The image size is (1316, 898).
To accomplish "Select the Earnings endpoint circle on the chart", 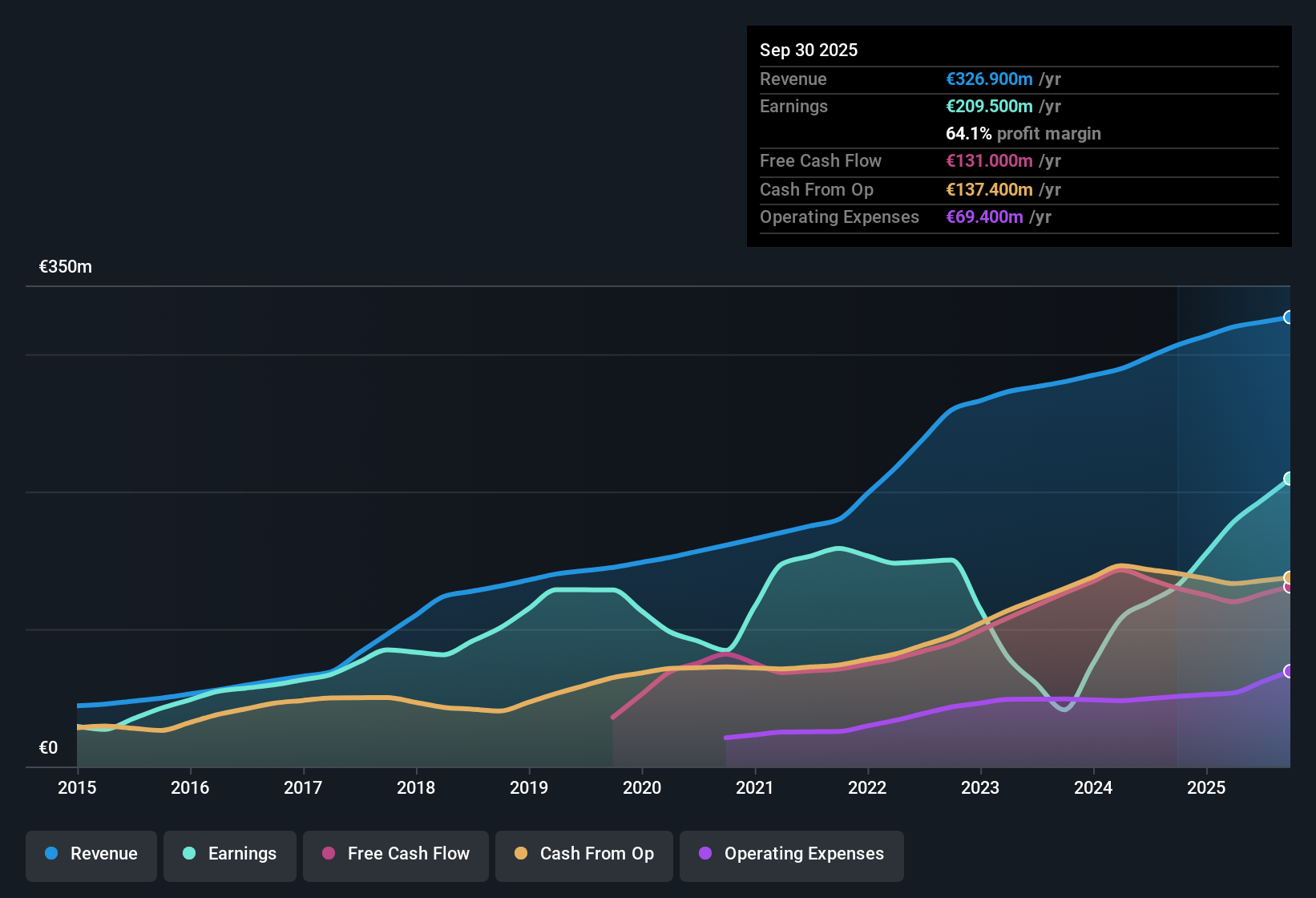I will 1289,479.
